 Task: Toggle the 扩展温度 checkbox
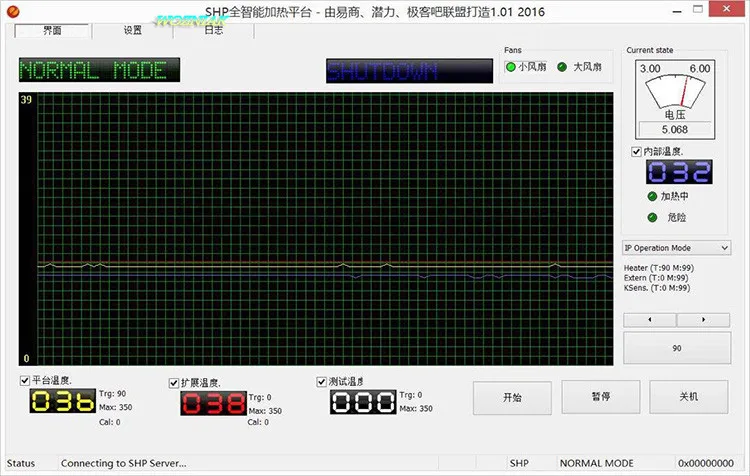[x=174, y=382]
